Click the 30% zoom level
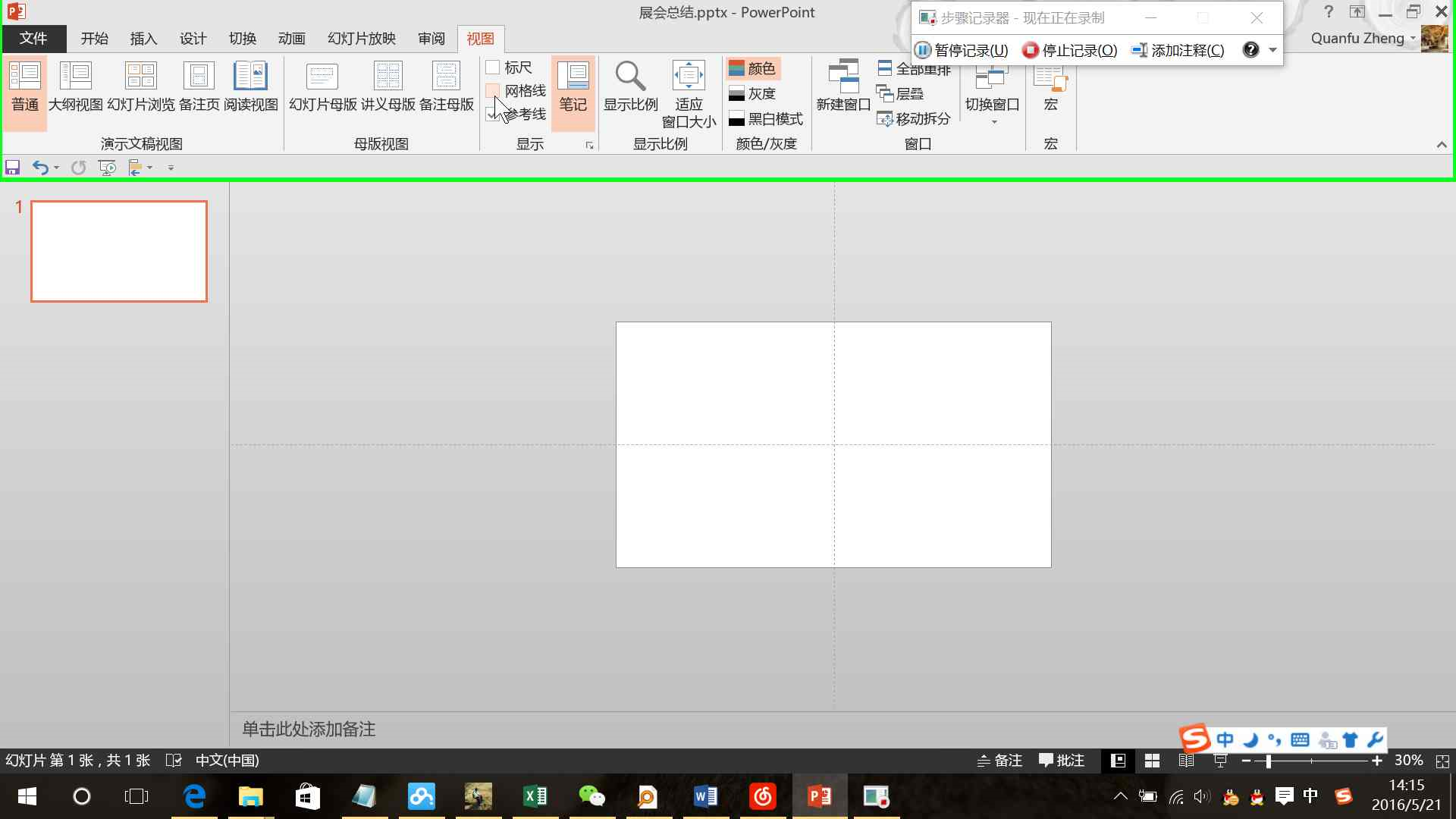The width and height of the screenshot is (1456, 819). pyautogui.click(x=1408, y=761)
